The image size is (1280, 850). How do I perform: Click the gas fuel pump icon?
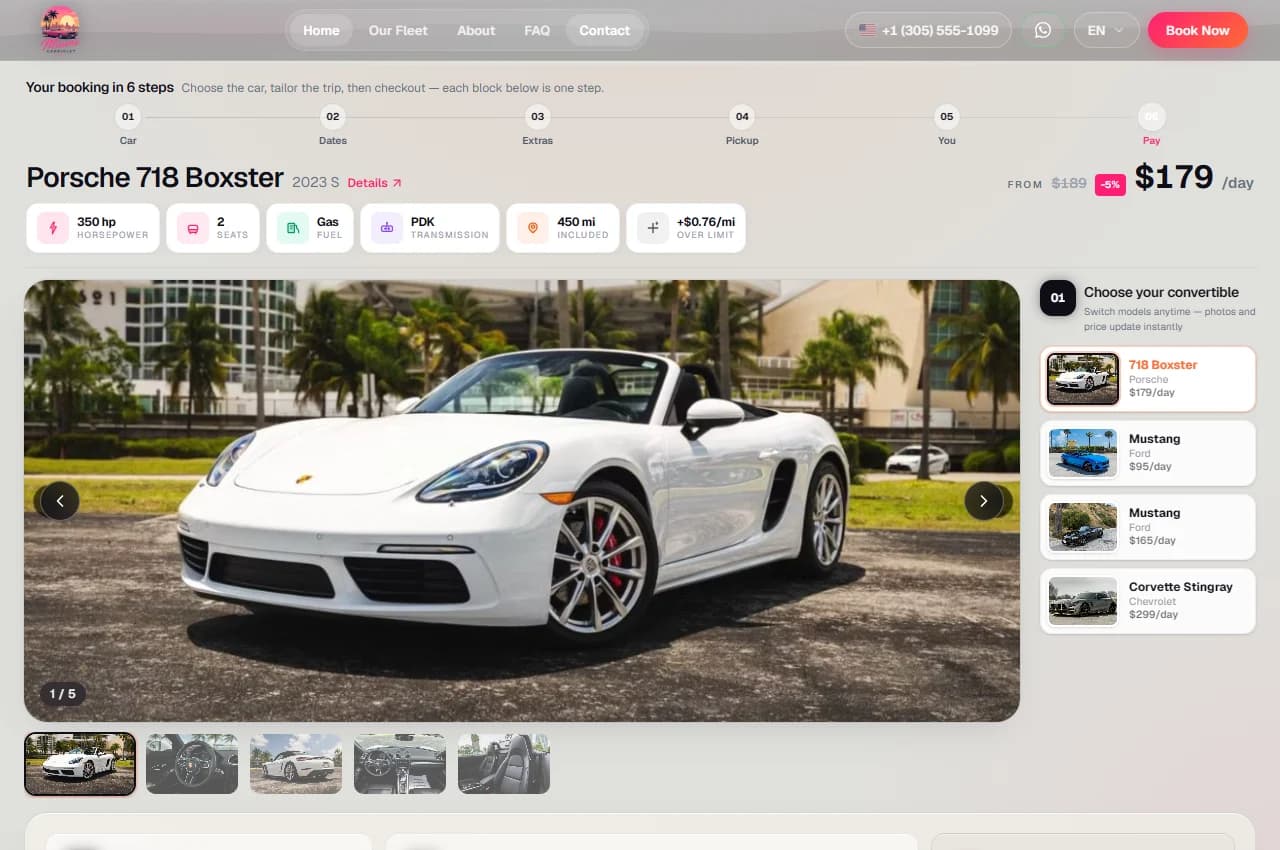coord(293,228)
